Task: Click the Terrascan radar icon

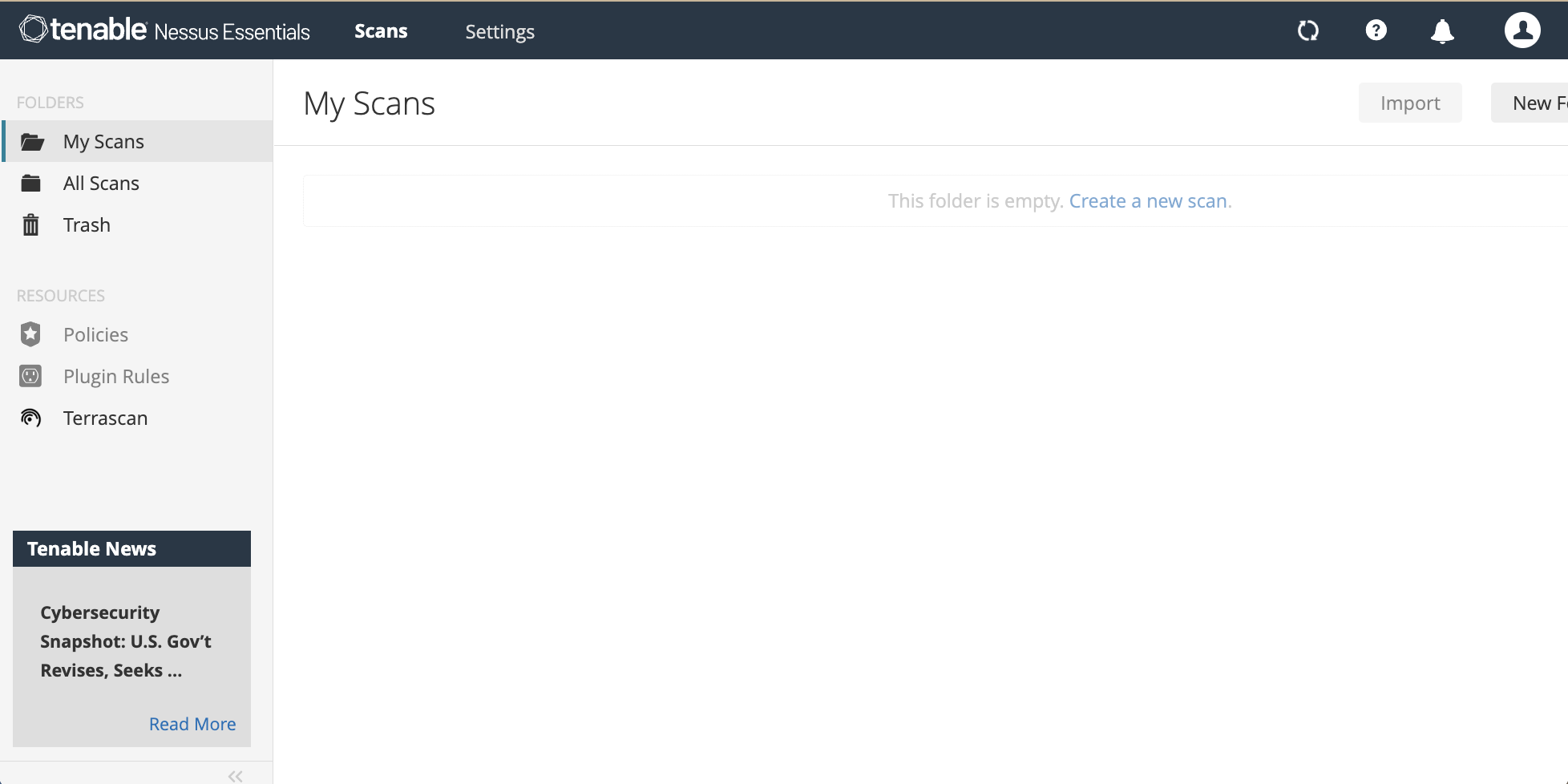Action: point(30,418)
